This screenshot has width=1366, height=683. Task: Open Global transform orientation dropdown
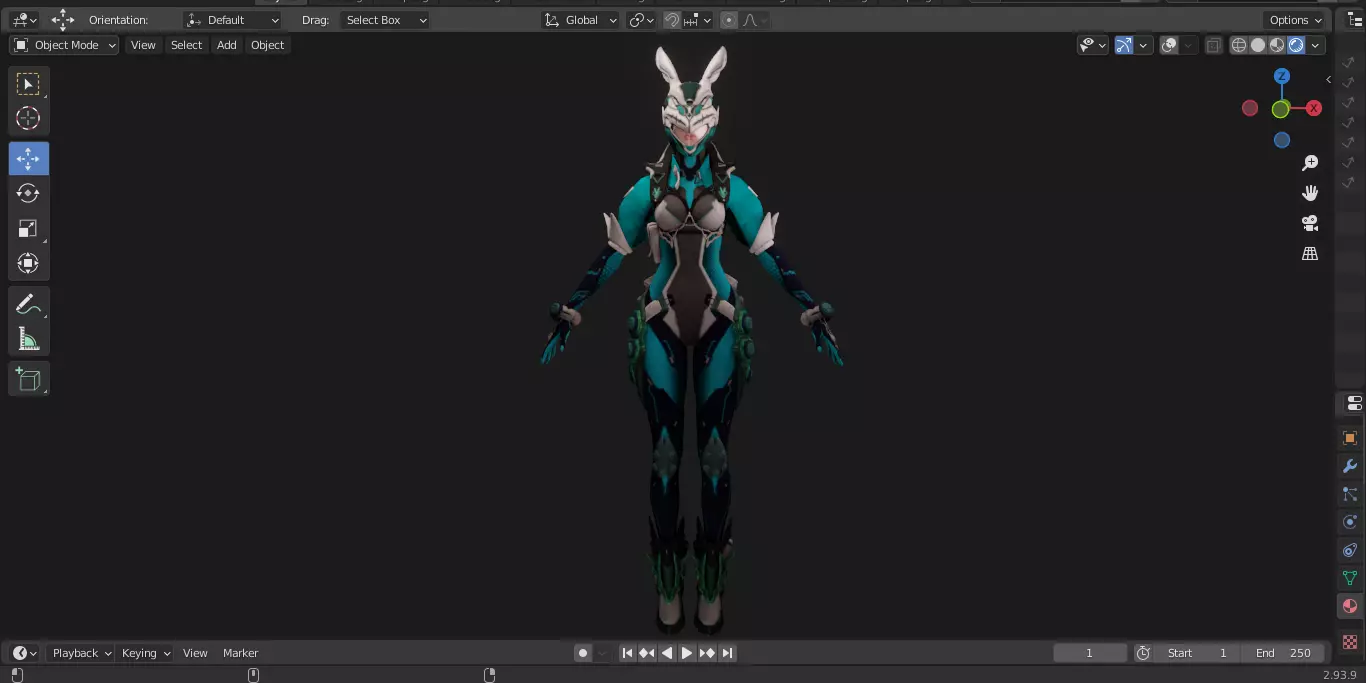point(580,20)
